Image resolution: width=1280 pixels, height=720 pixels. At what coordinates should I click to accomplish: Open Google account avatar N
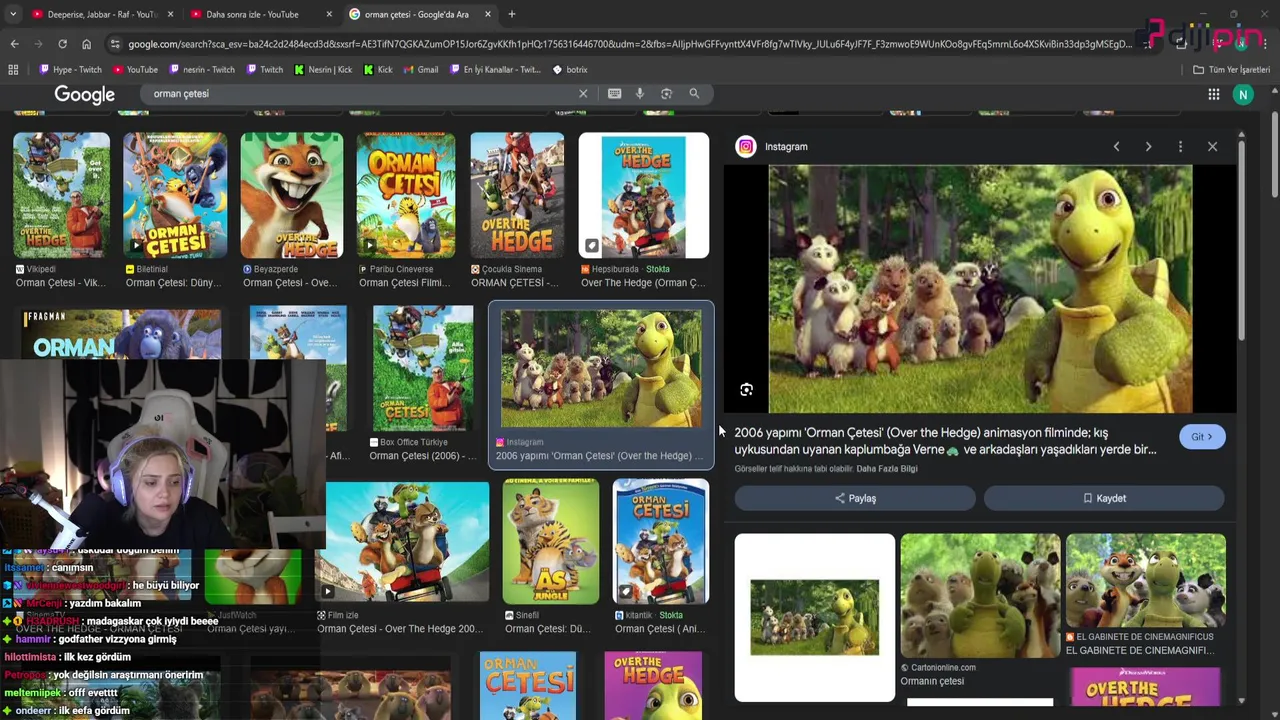click(1243, 94)
